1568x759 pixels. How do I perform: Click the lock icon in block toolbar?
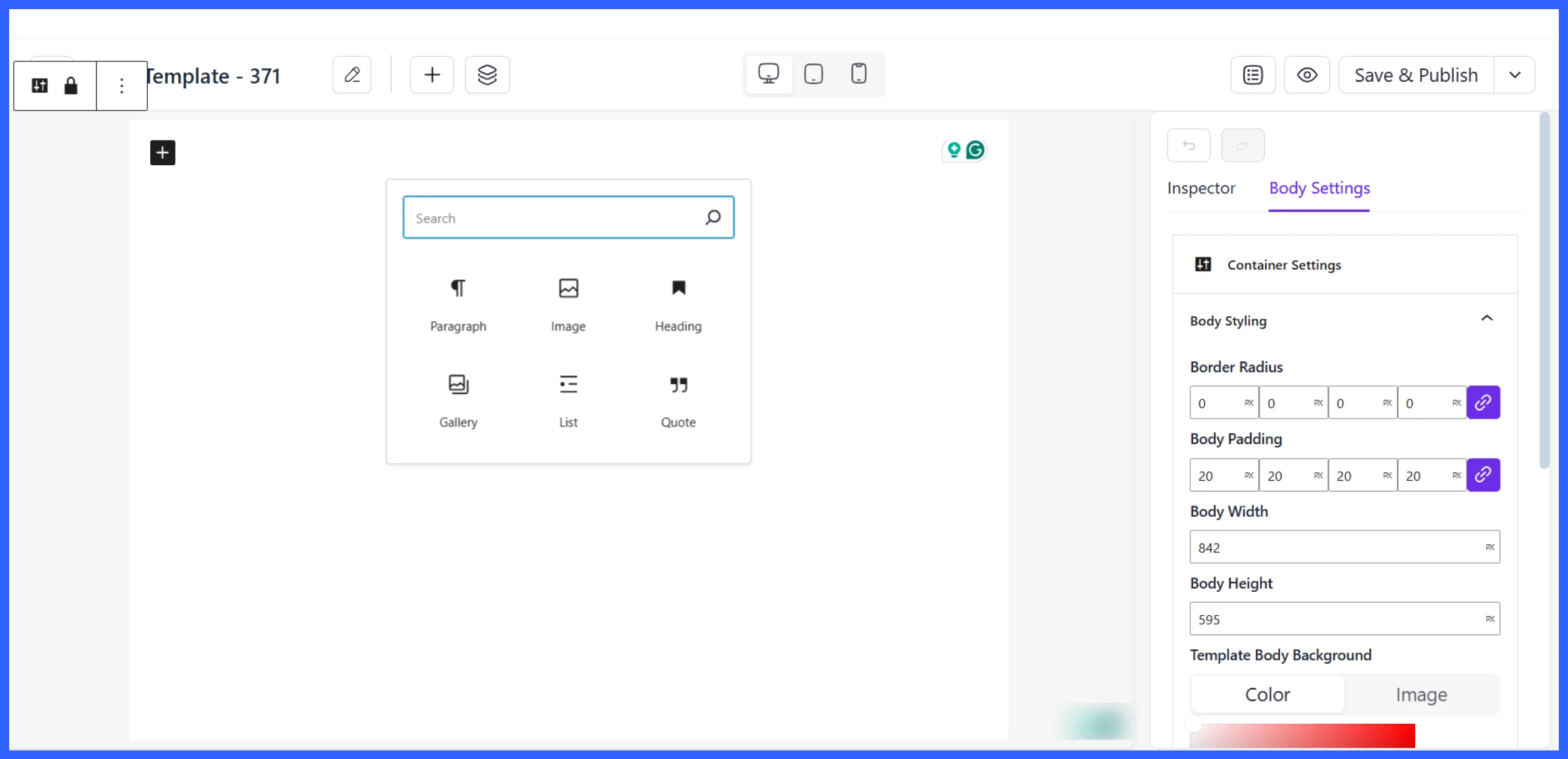(x=71, y=86)
